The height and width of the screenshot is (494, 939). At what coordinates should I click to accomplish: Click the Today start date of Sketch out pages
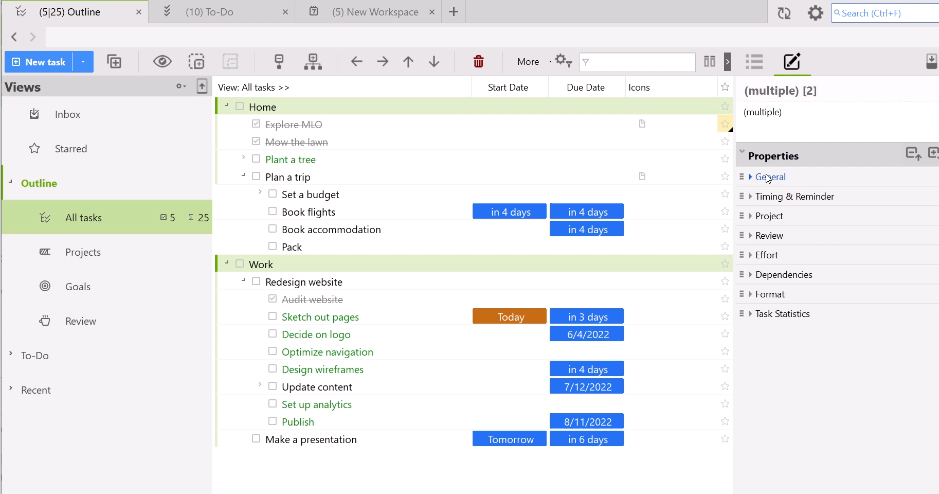[510, 317]
